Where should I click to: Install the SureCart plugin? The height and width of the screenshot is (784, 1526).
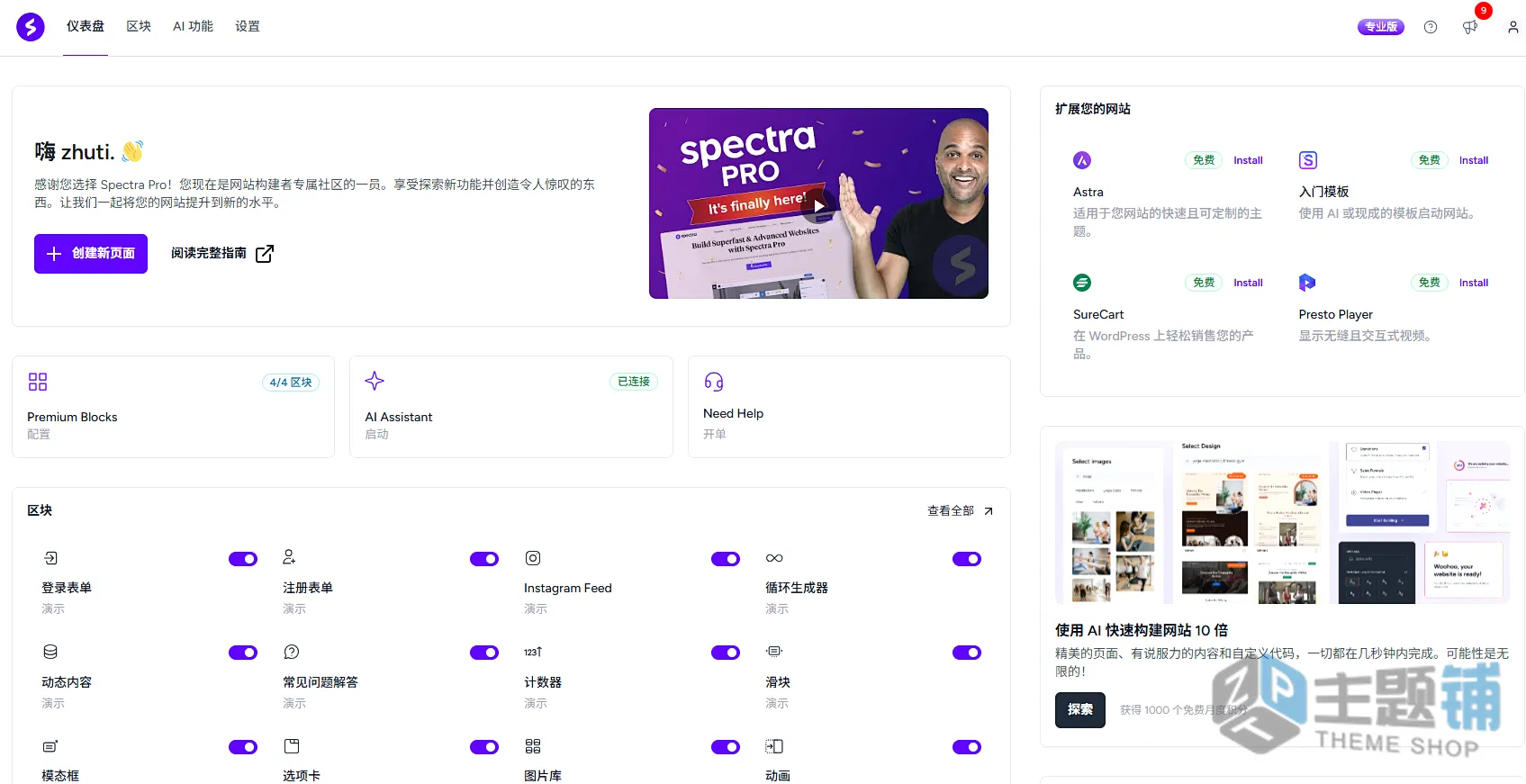point(1248,283)
